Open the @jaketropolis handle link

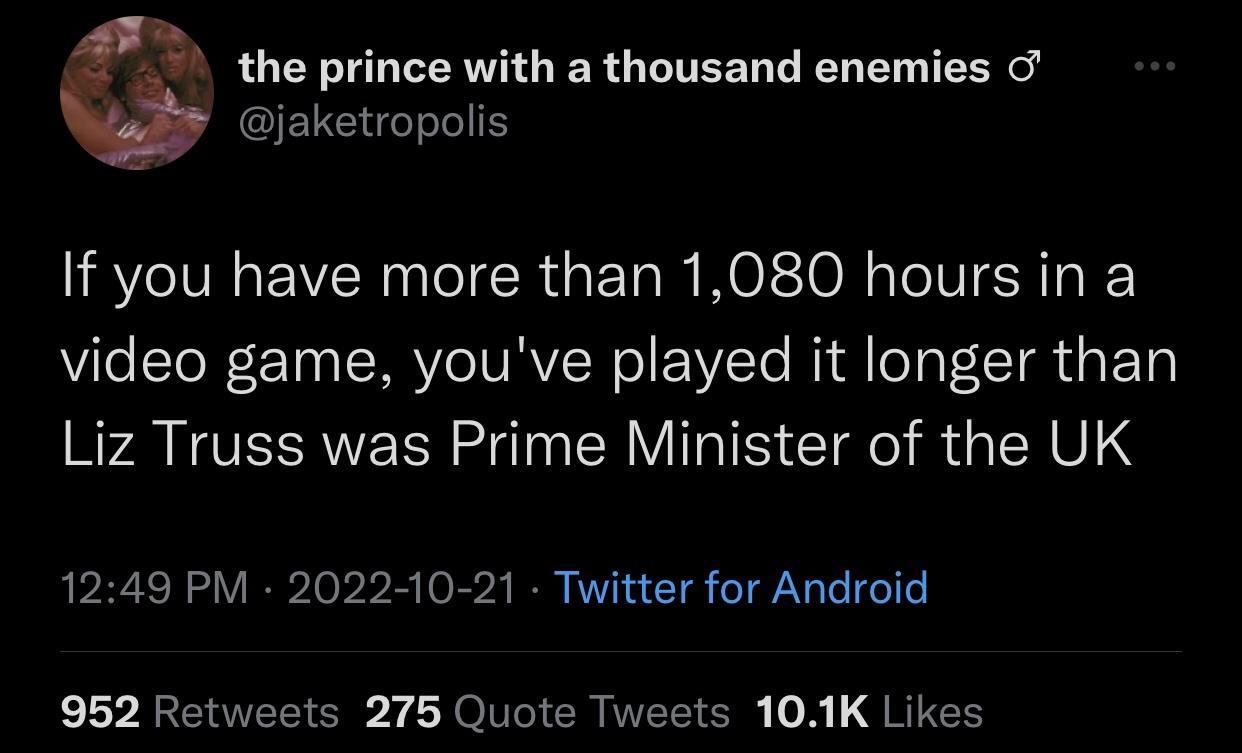373,122
